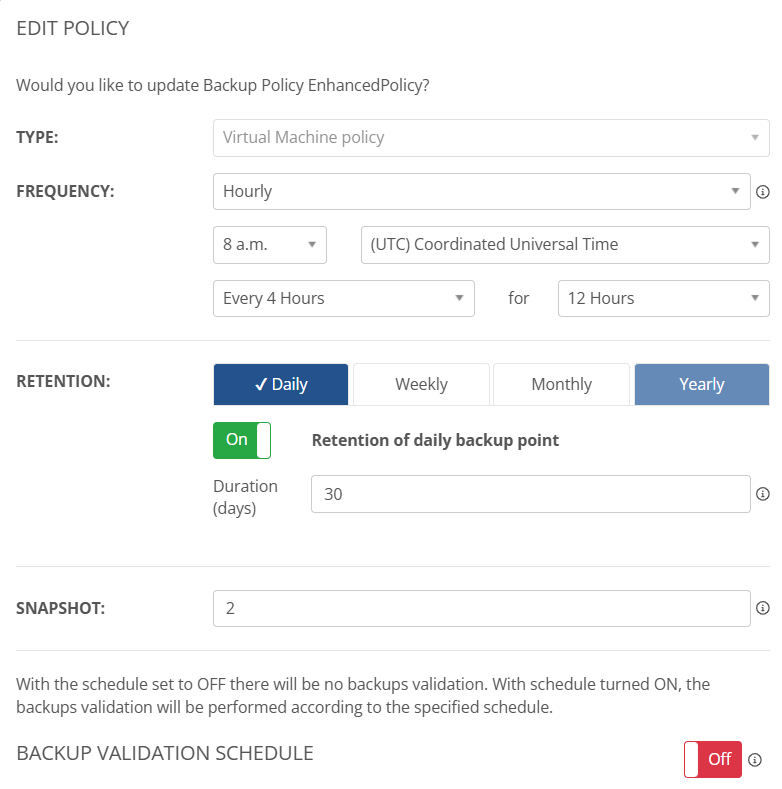
Task: Click info icon beside Backup Validation toggle
Action: pyautogui.click(x=755, y=759)
